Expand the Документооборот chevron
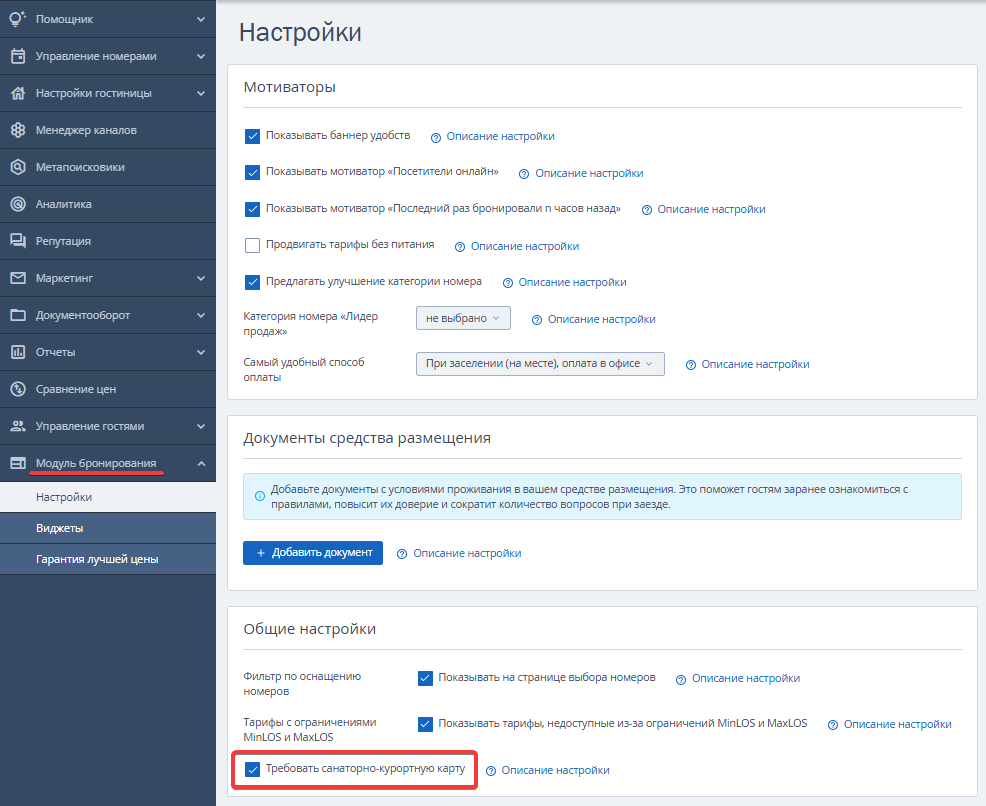 pos(201,316)
